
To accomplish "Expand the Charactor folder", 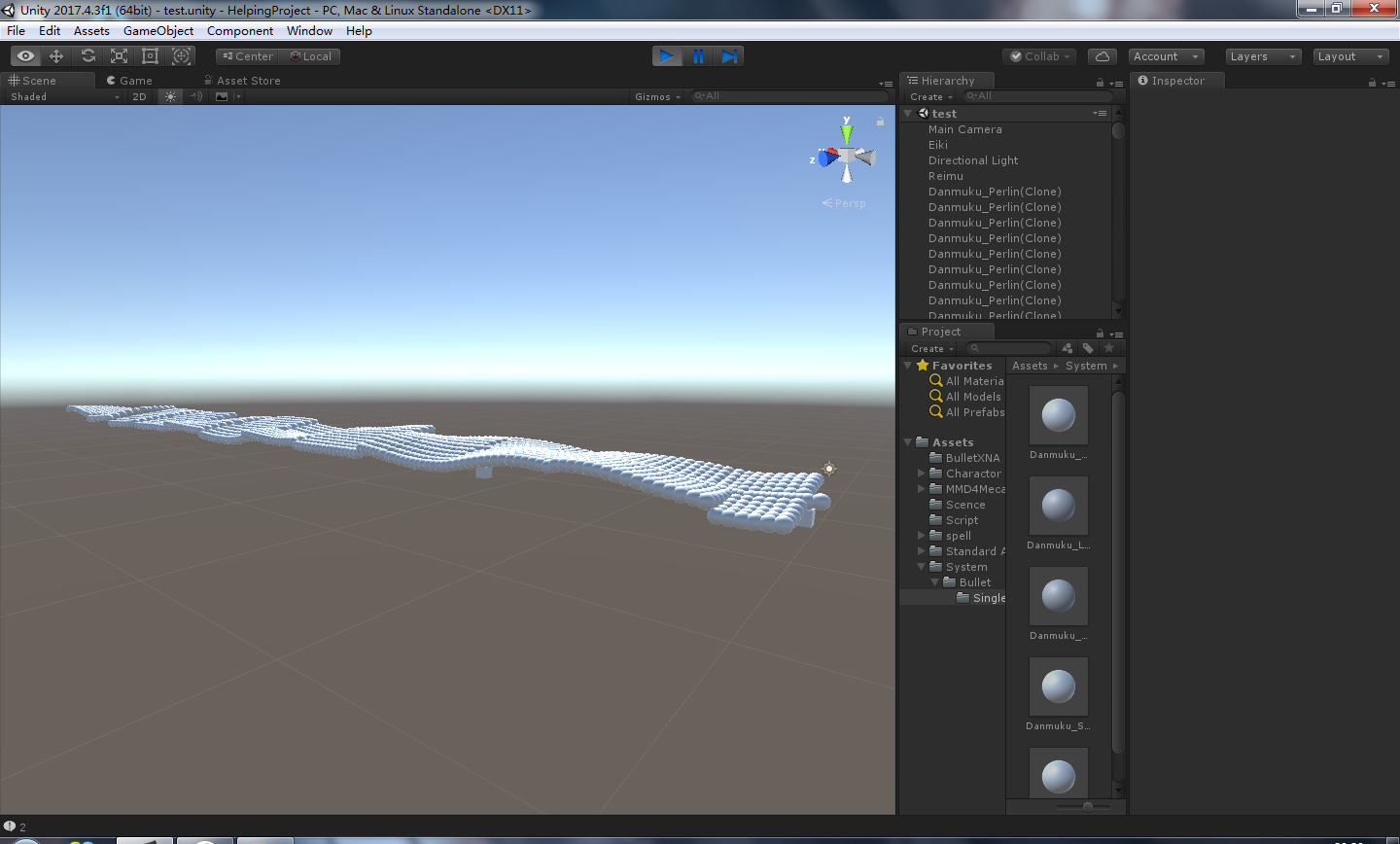I will click(x=922, y=474).
